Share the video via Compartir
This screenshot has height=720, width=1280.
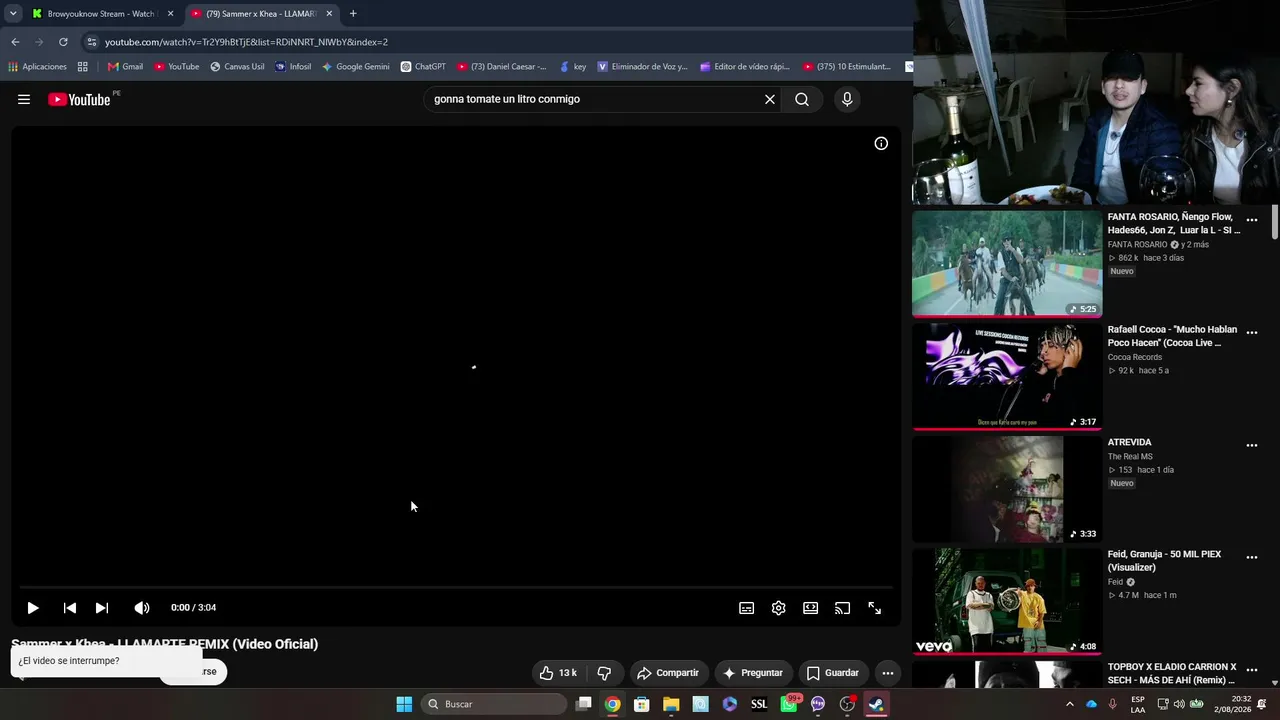pyautogui.click(x=668, y=673)
